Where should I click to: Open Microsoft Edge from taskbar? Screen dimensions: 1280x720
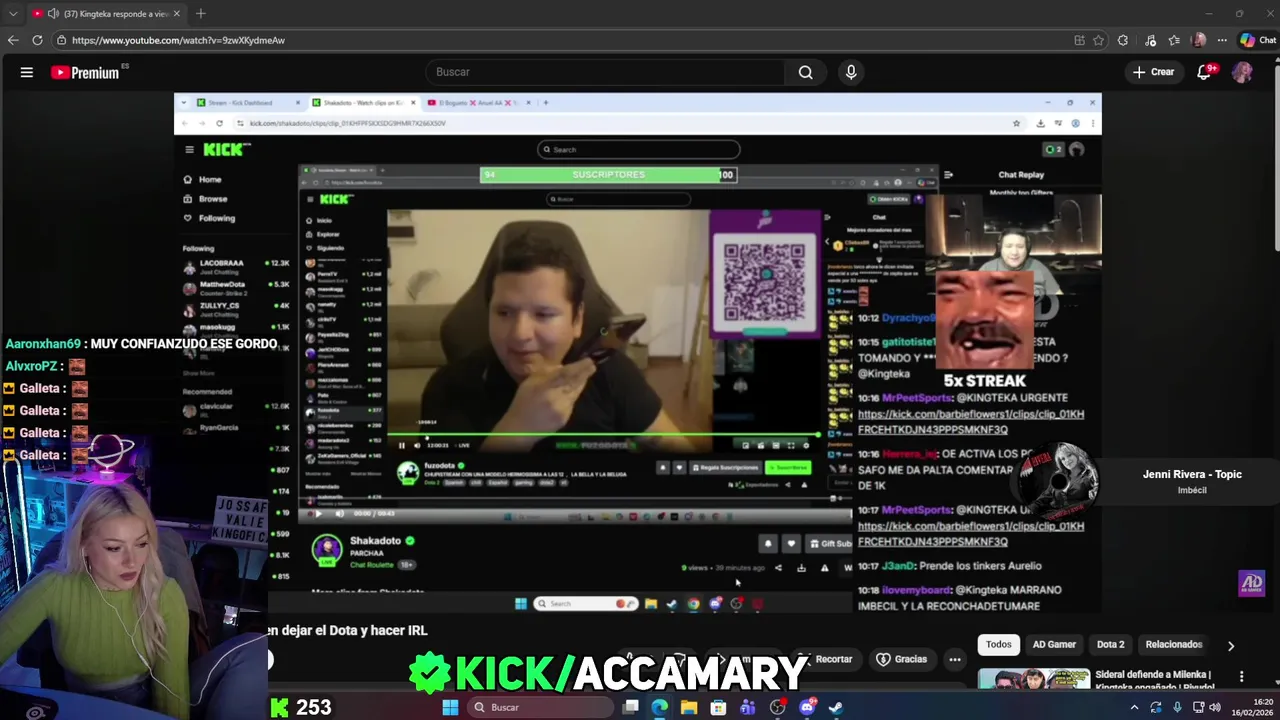click(660, 707)
